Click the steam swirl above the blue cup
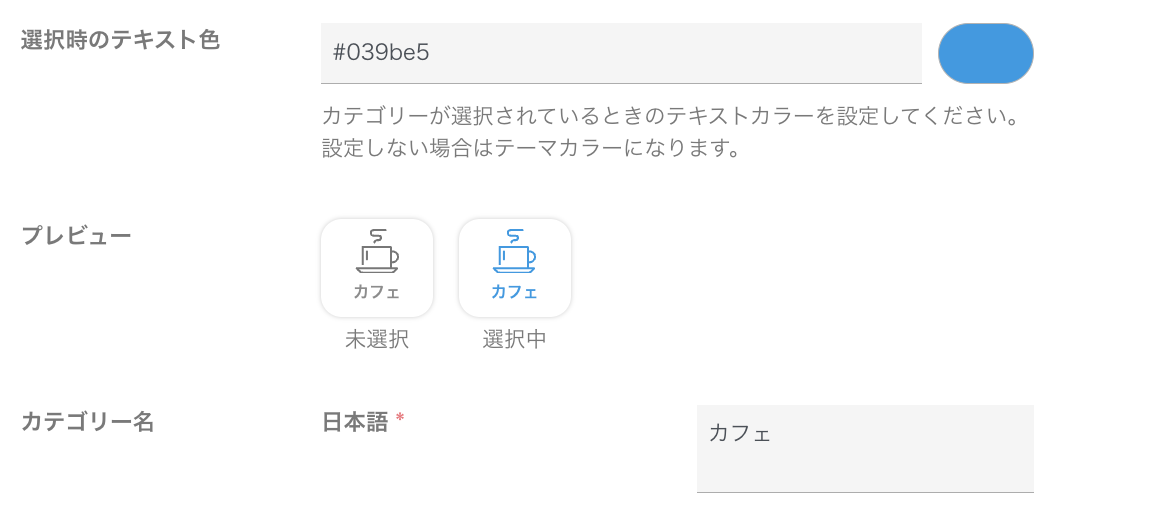Screen dimensions: 1156x516 tap(514, 236)
